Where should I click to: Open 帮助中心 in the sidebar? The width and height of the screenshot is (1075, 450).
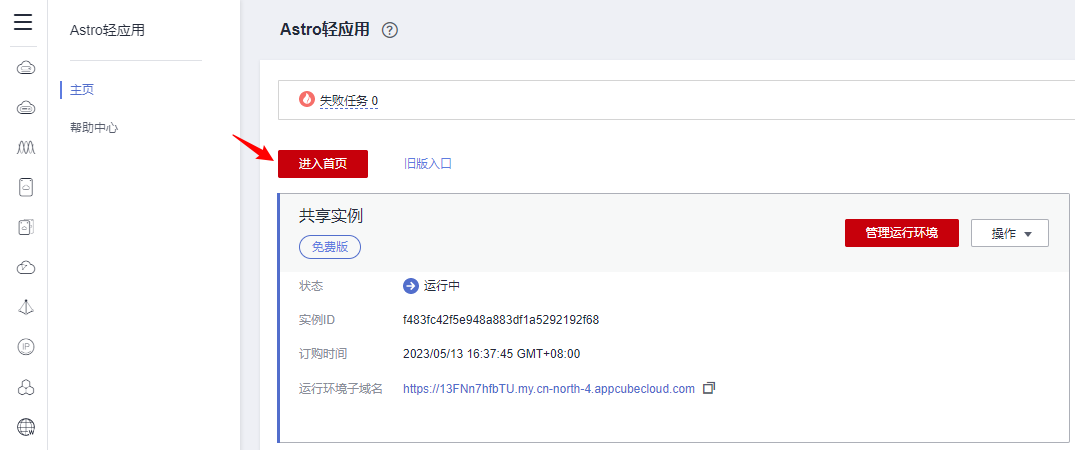94,127
